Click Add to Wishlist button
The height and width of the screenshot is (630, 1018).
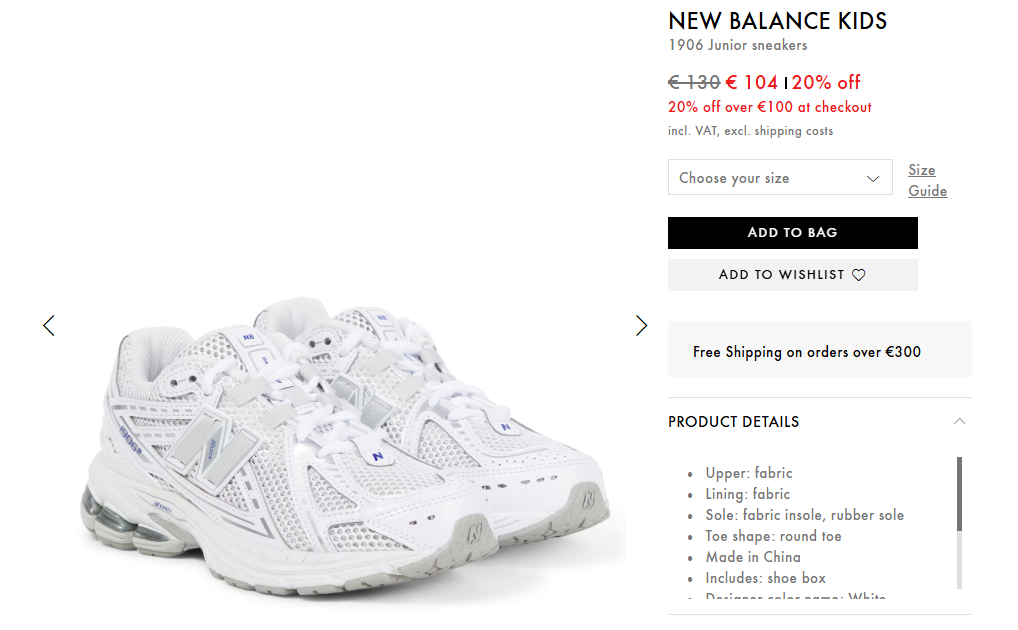pyautogui.click(x=793, y=275)
